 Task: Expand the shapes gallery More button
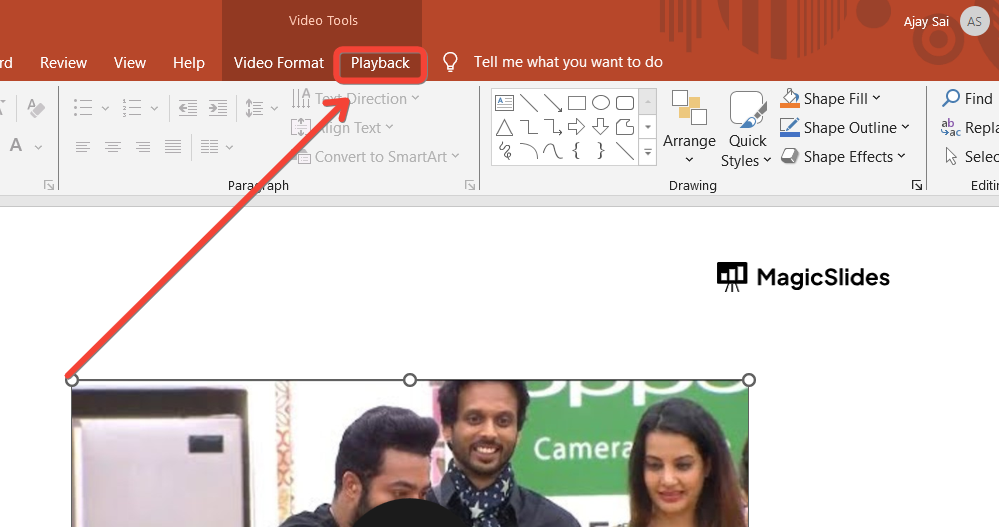648,153
